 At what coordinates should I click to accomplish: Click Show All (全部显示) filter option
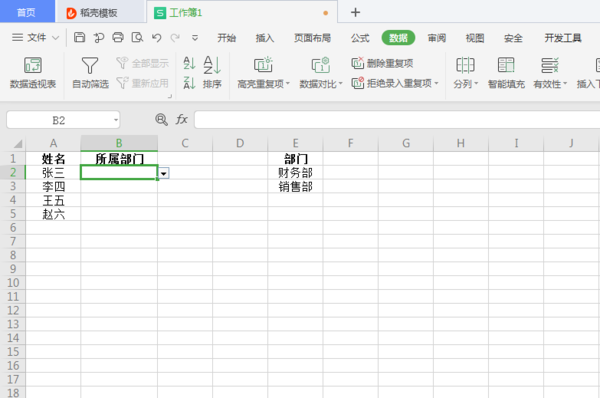pos(142,63)
